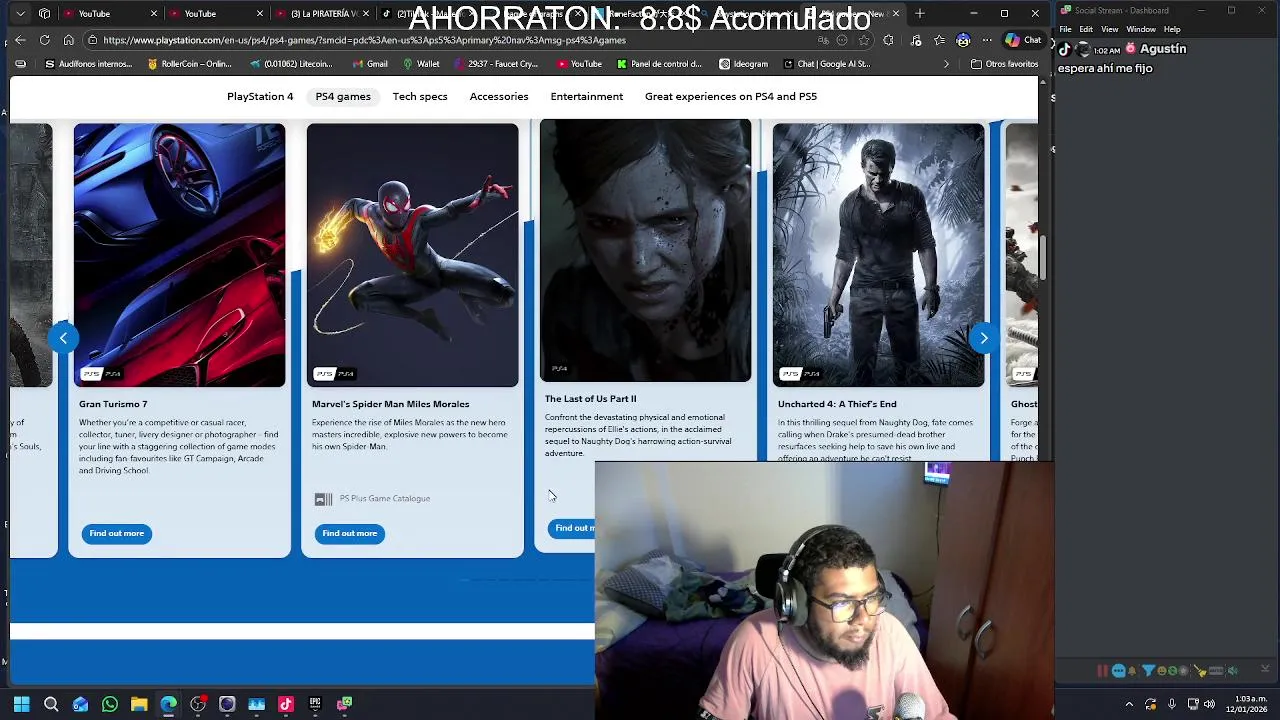Screen dimensions: 1280x720
Task: Open the Panel de control bookmark
Action: coord(659,64)
